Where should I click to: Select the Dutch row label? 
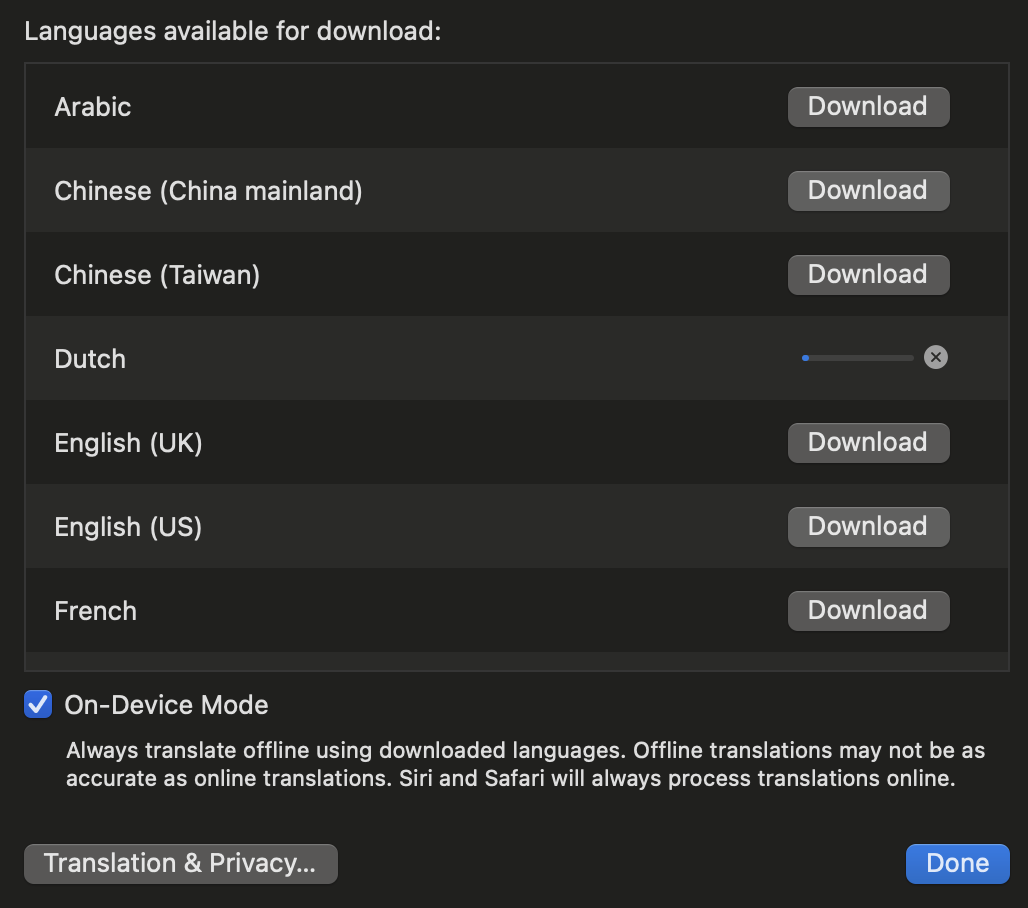[90, 359]
